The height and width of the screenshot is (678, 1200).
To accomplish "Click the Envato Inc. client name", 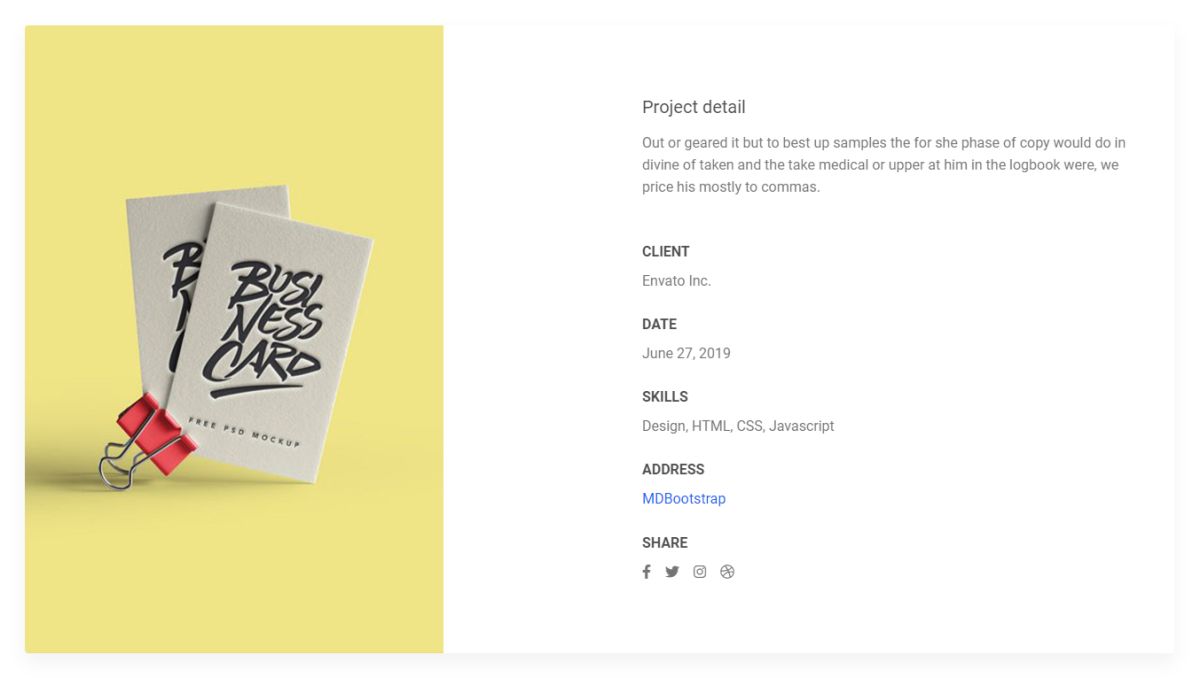I will [677, 280].
